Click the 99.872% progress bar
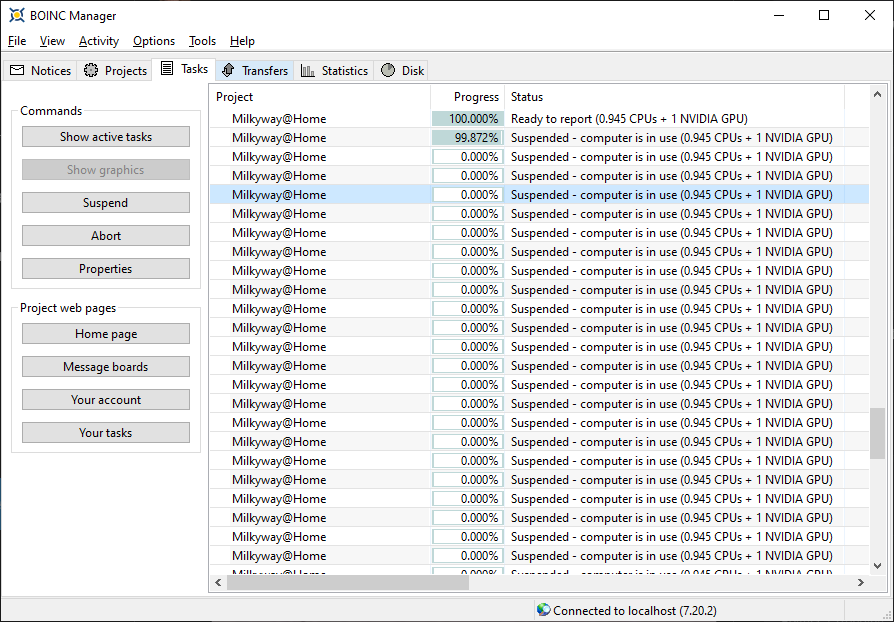Image resolution: width=894 pixels, height=622 pixels. tap(468, 137)
